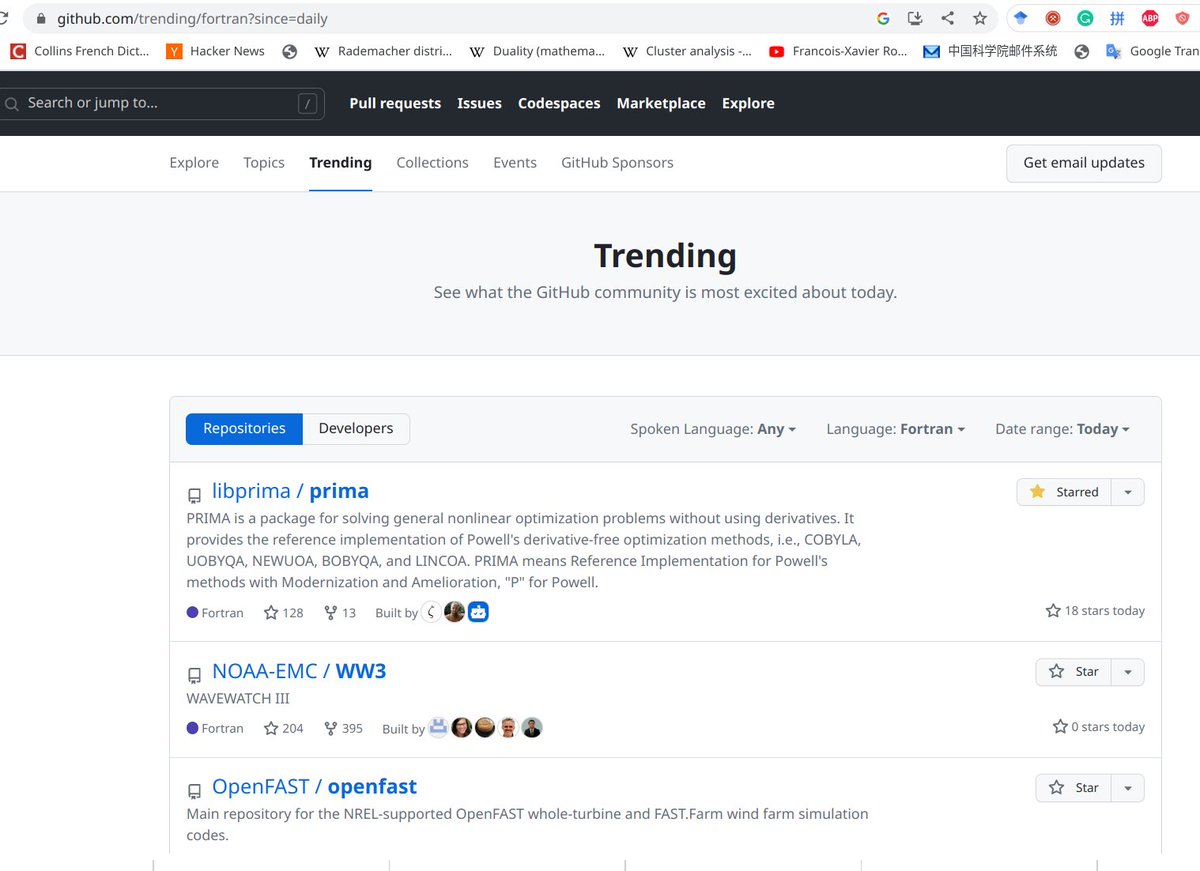Viewport: 1200px width, 871px height.
Task: Open Rademacher distribution Wikipedia bookmark
Action: (384, 51)
